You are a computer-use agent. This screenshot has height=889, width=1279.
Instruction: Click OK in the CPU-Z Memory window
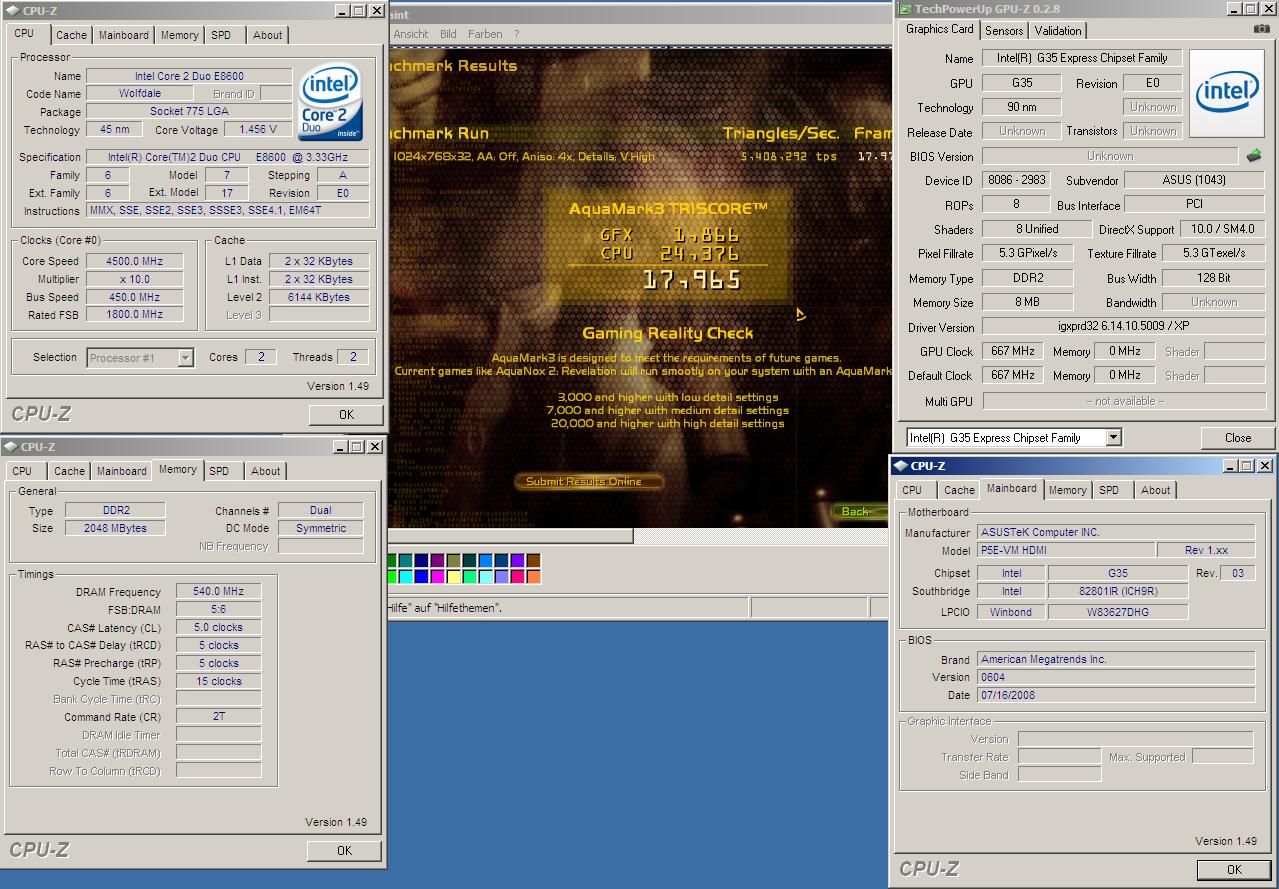344,850
